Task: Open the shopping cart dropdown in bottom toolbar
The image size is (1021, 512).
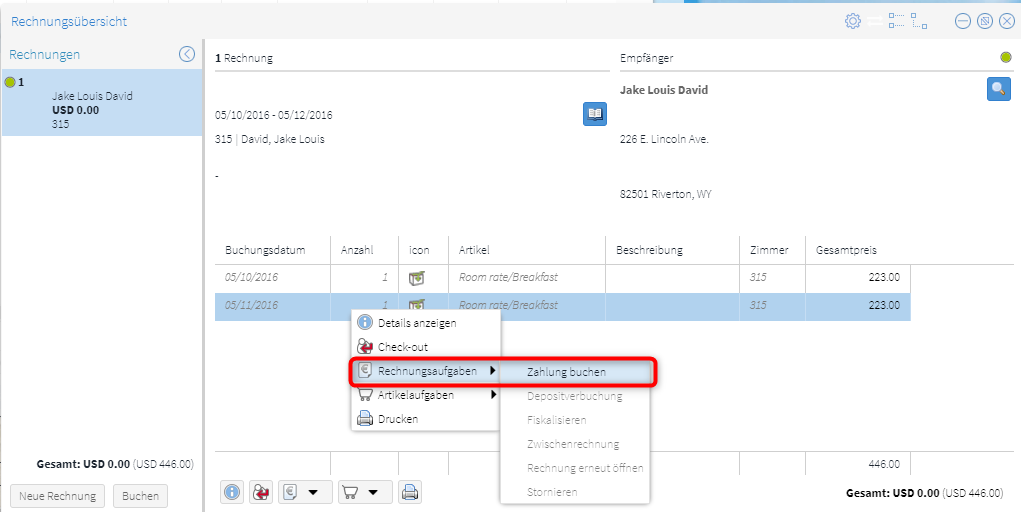Action: (x=364, y=492)
